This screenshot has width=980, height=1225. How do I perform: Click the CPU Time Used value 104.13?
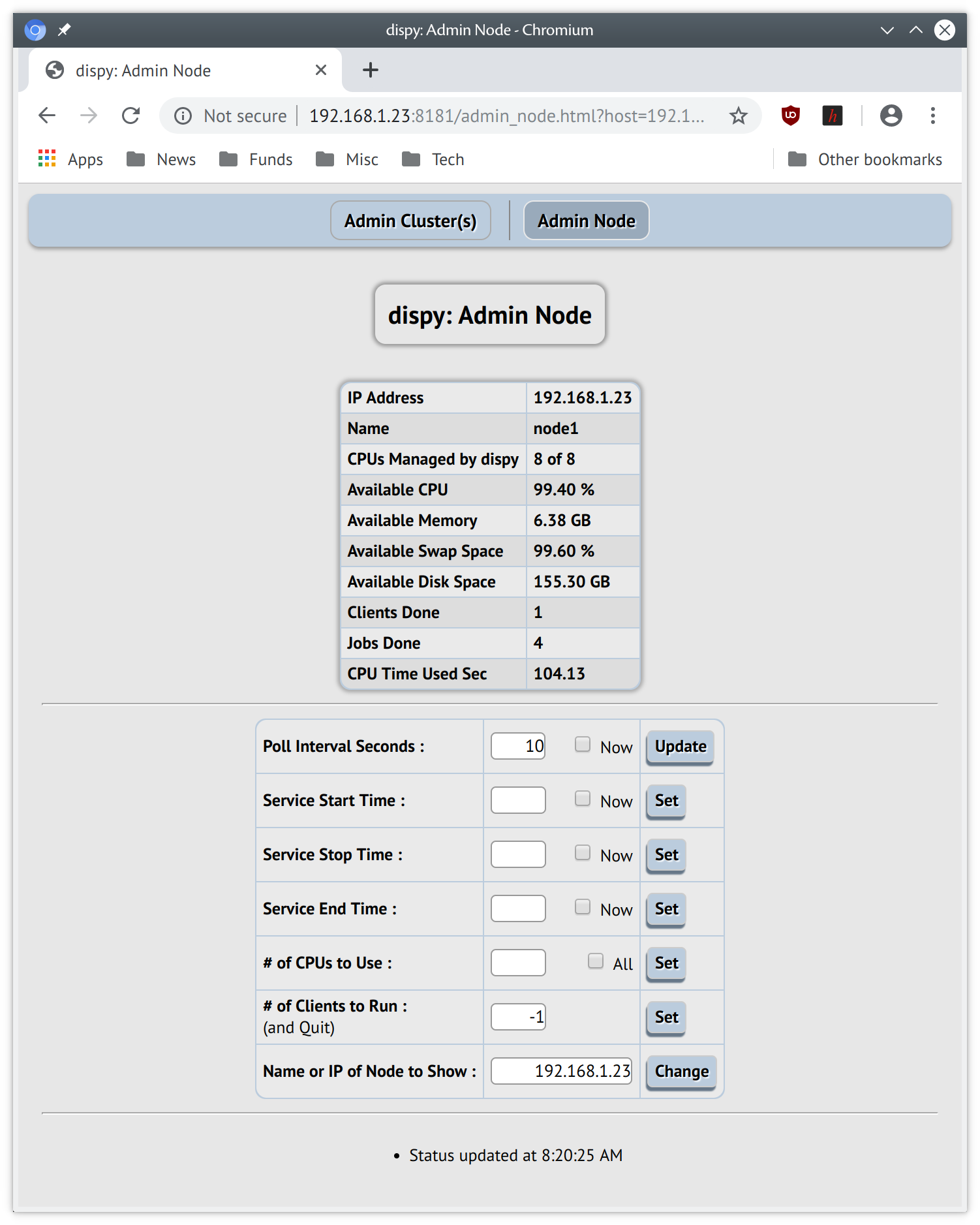[559, 674]
